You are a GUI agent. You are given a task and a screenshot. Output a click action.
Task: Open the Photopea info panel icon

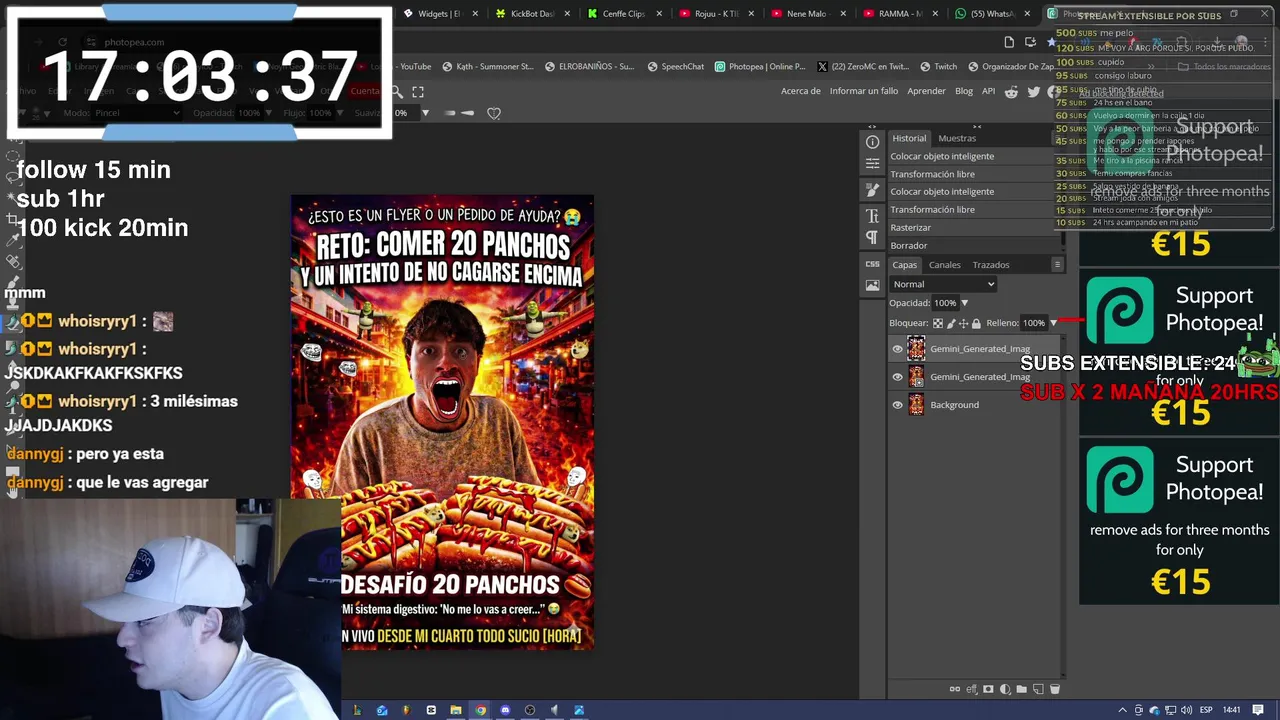[x=872, y=142]
